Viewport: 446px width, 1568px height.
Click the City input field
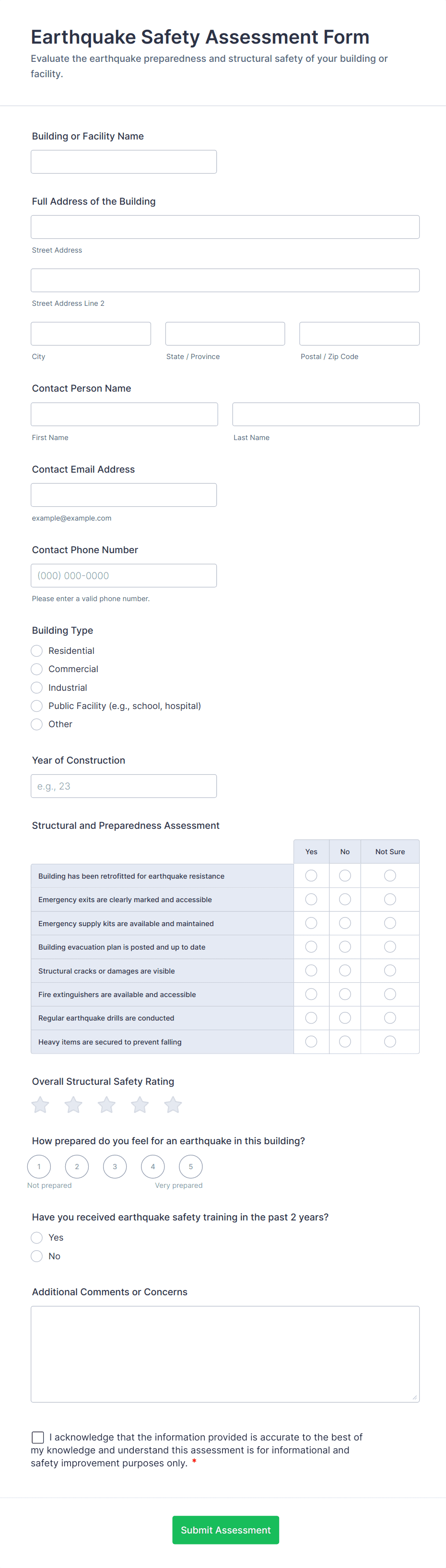click(x=91, y=333)
